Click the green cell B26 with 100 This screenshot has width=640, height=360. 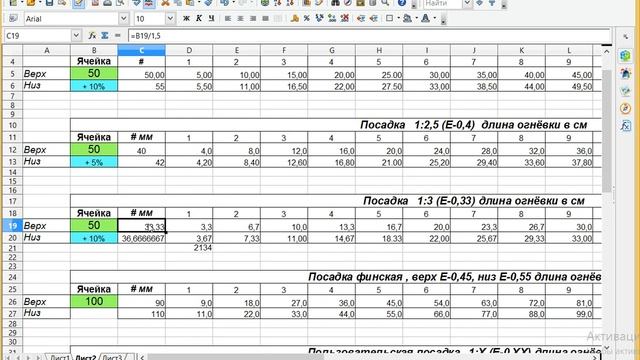point(94,302)
